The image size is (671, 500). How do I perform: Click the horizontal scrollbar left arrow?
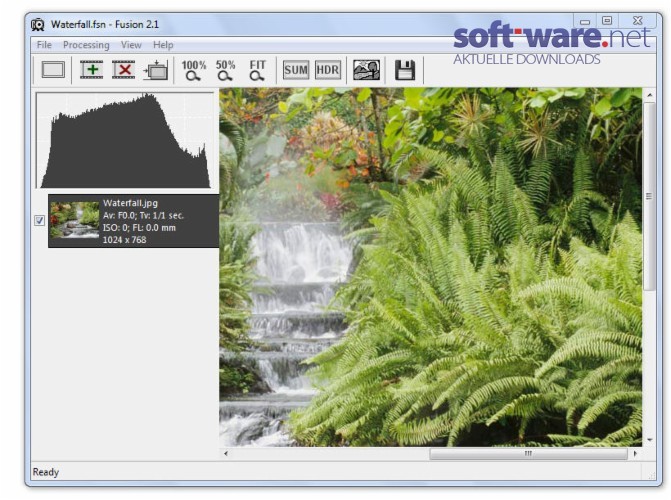tap(226, 453)
